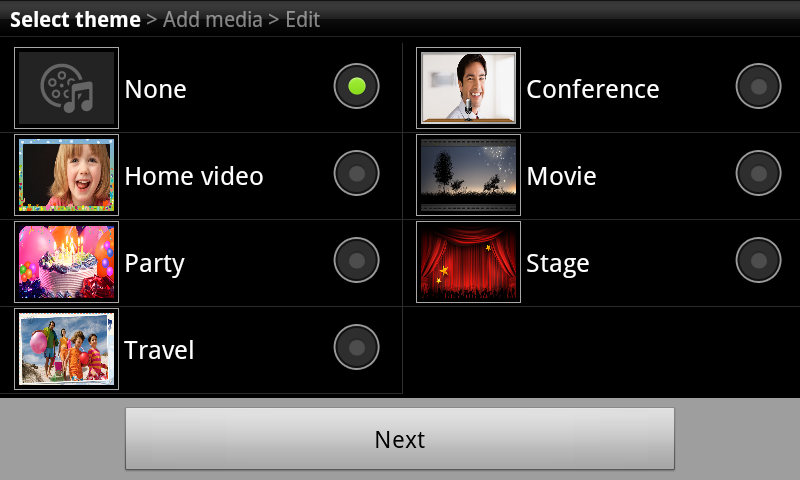The image size is (800, 480).
Task: Select the Travel radio button
Action: tap(357, 347)
